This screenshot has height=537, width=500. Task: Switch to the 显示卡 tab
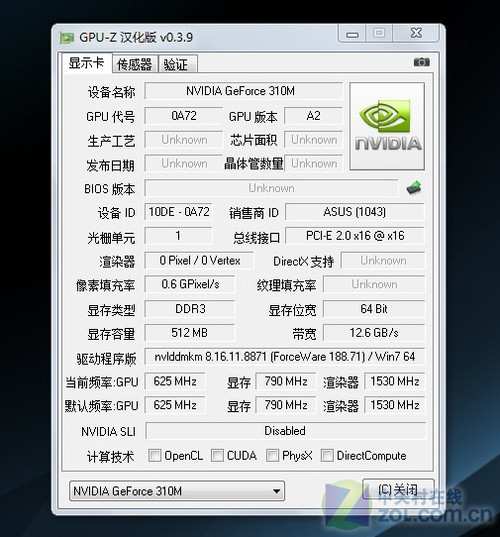[x=87, y=63]
